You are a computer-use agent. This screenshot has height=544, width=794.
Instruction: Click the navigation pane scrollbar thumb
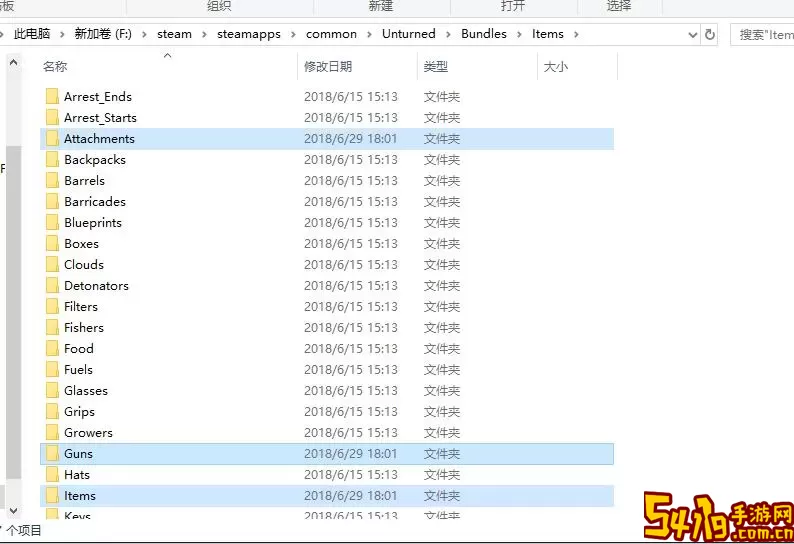coord(14,313)
